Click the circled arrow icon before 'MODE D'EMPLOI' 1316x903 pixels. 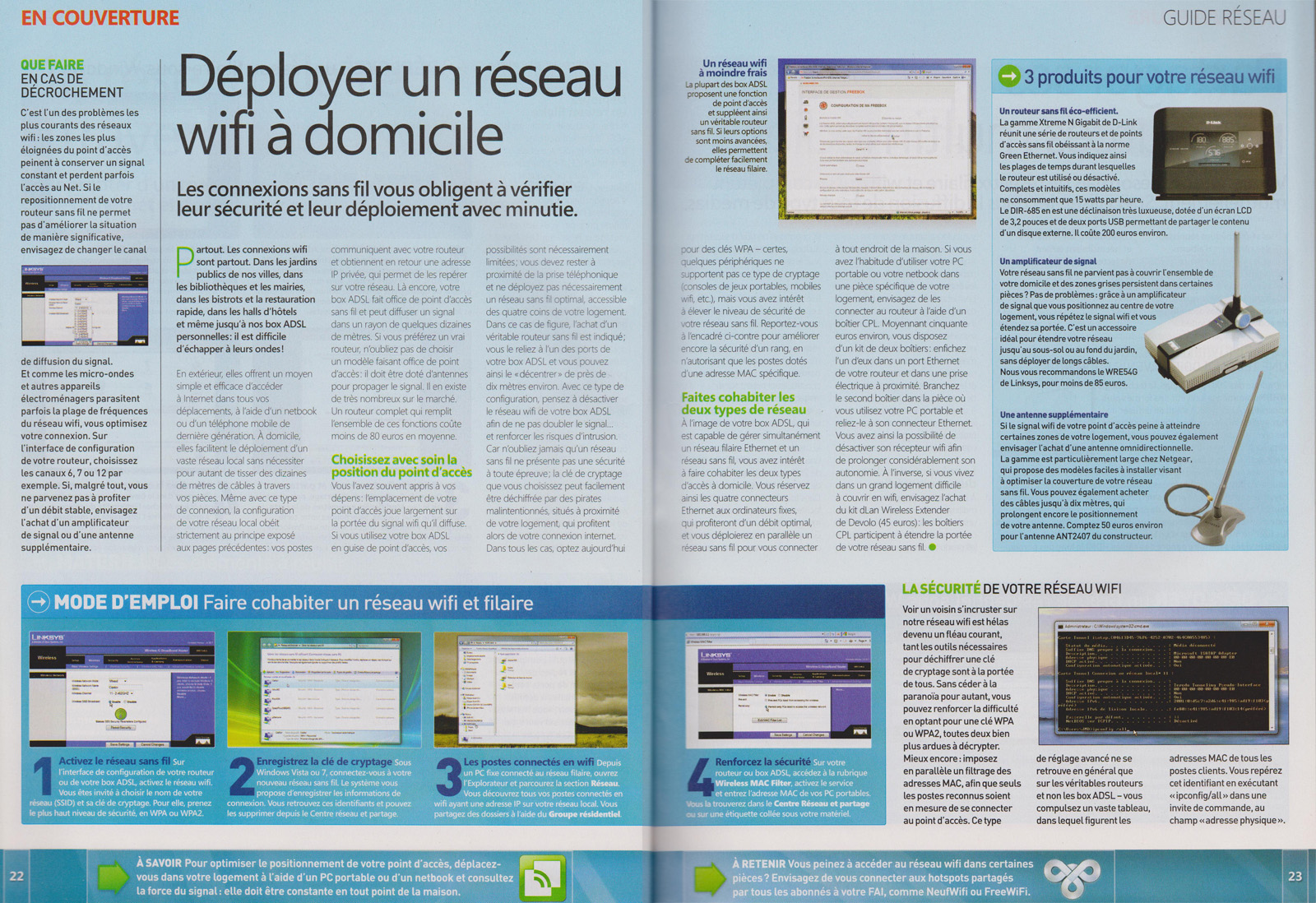[x=39, y=602]
